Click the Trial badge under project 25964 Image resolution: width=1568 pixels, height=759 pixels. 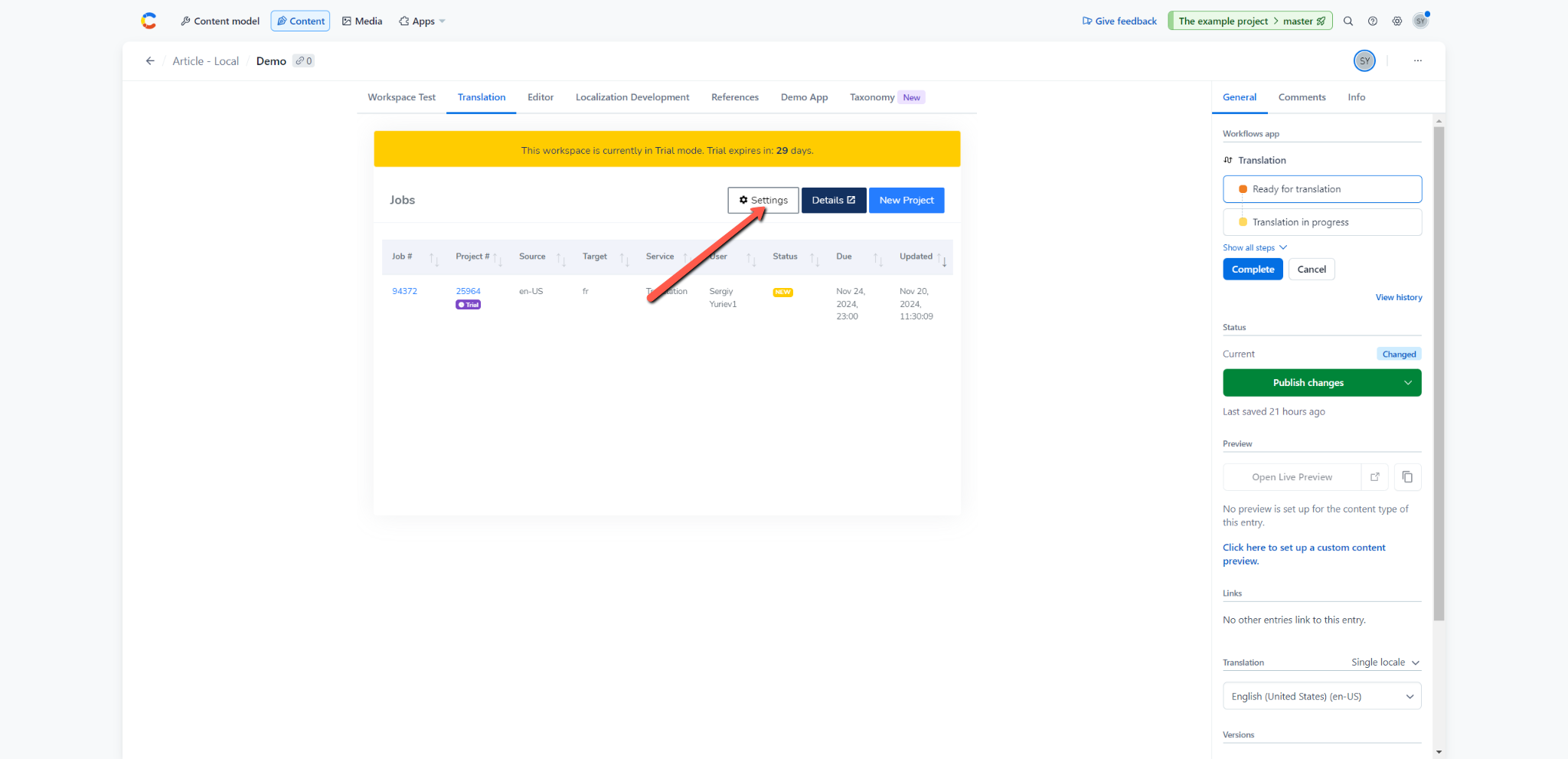click(x=468, y=304)
